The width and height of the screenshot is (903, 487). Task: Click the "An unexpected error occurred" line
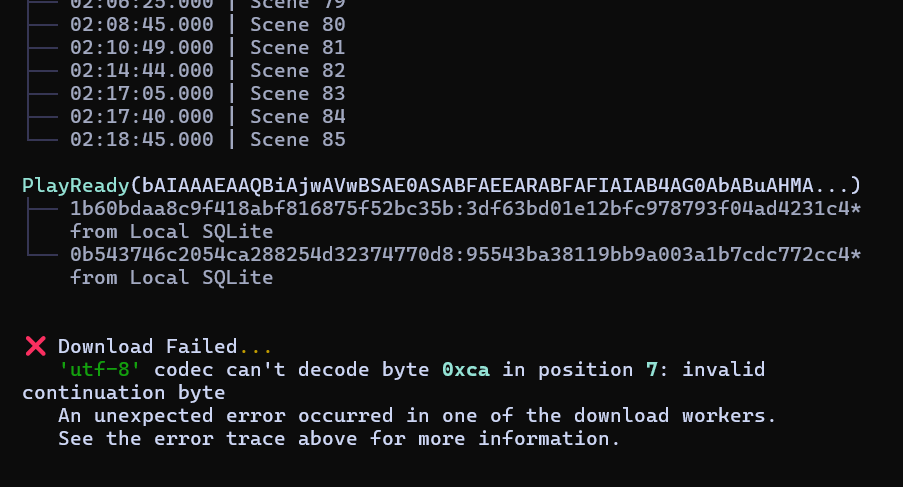(x=417, y=415)
